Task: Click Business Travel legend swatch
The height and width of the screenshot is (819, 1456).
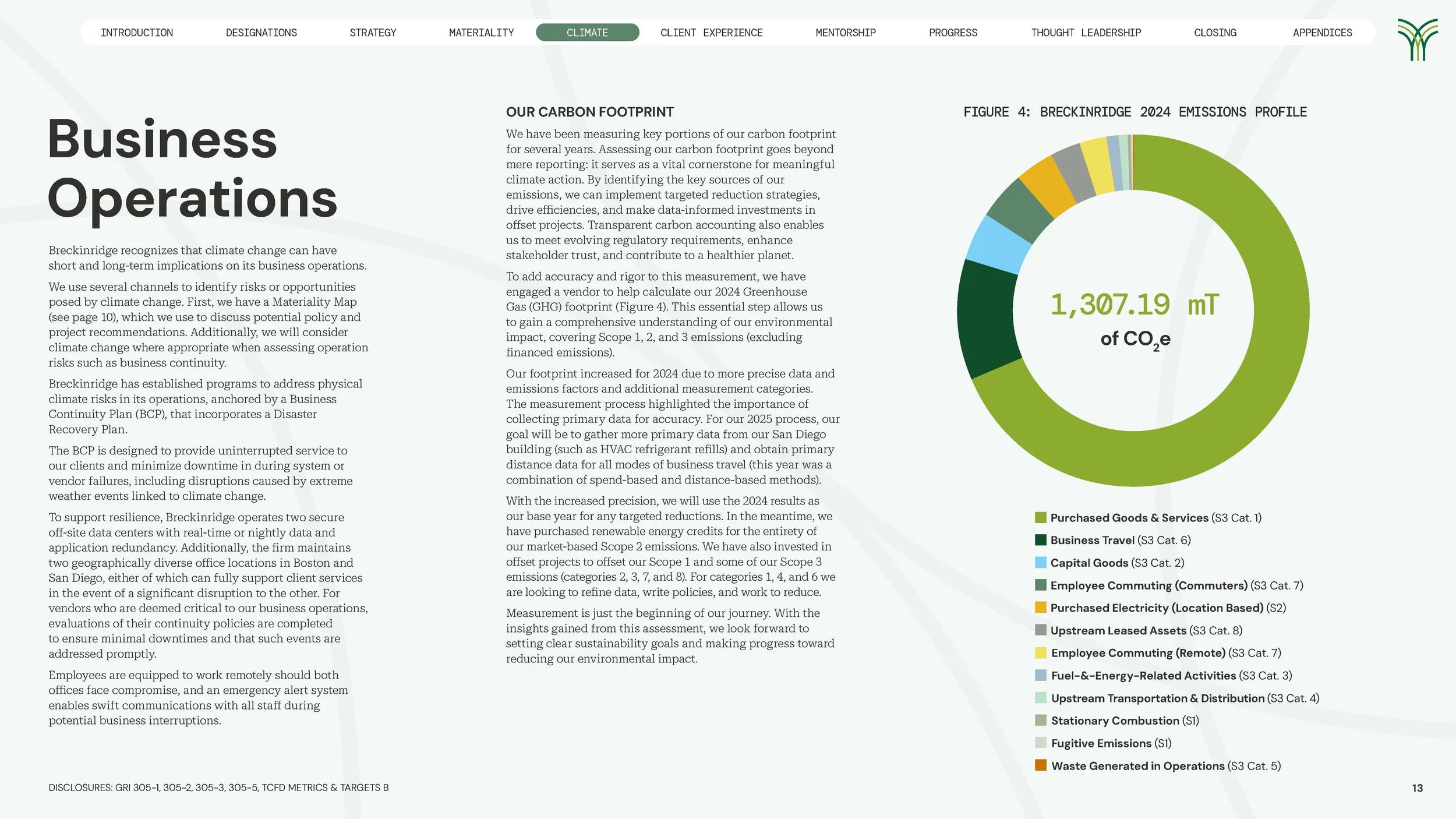Action: tap(1041, 540)
